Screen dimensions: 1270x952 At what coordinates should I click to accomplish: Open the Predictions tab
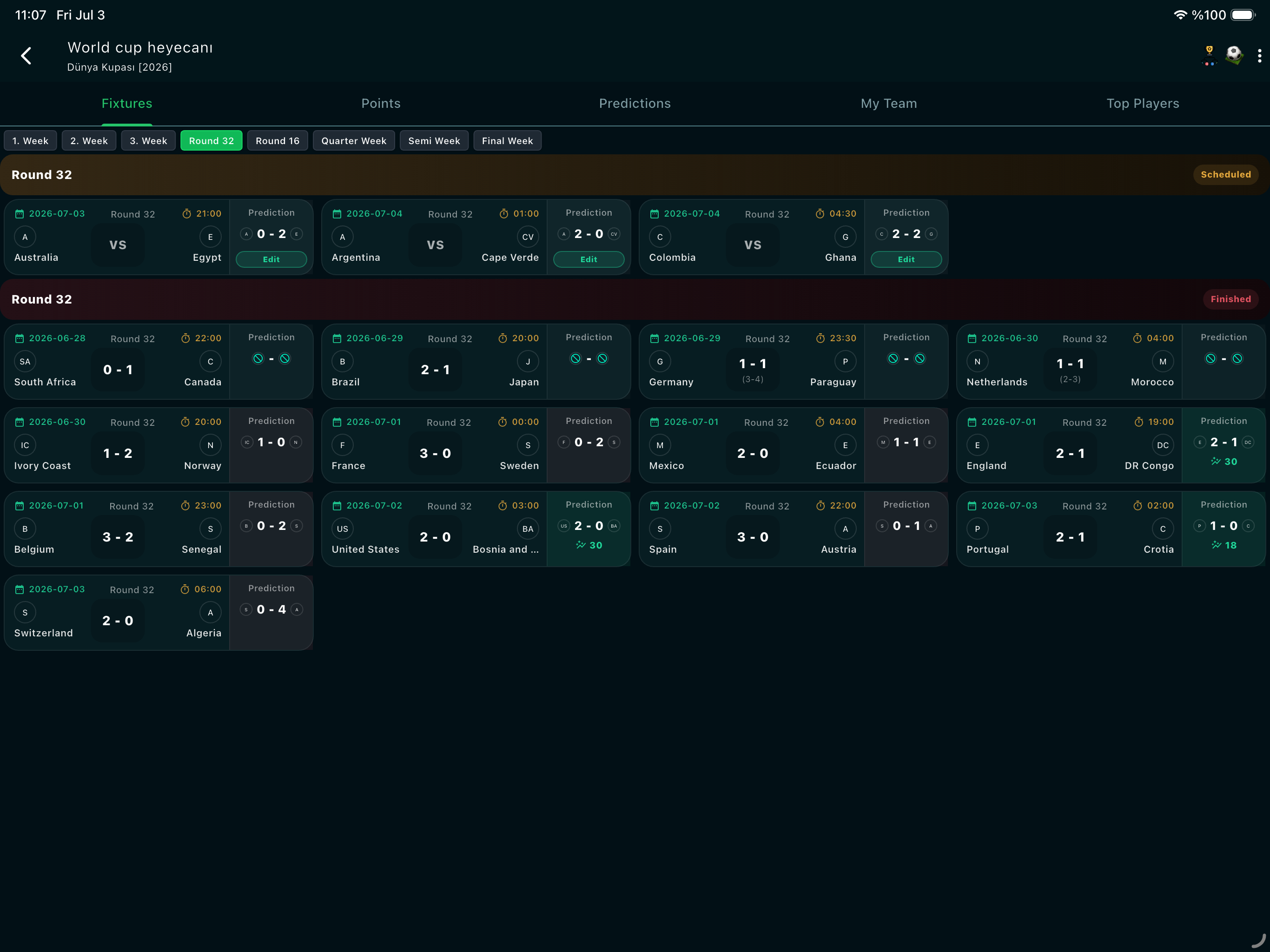pyautogui.click(x=635, y=103)
